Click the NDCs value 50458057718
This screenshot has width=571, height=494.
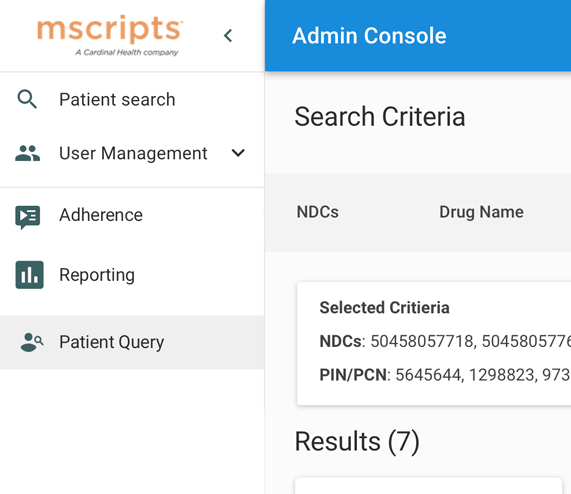(x=422, y=341)
